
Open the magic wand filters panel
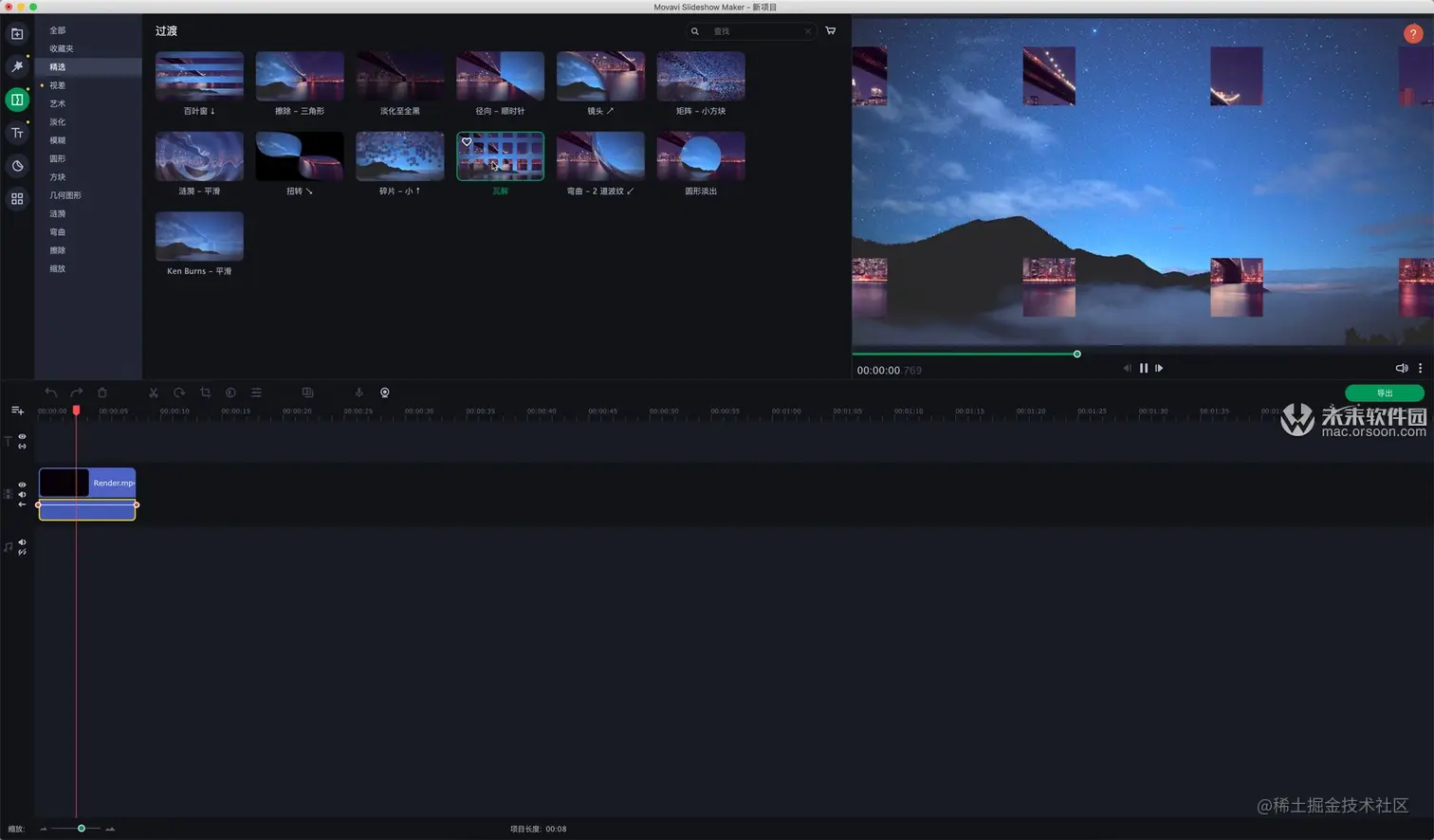pyautogui.click(x=17, y=66)
